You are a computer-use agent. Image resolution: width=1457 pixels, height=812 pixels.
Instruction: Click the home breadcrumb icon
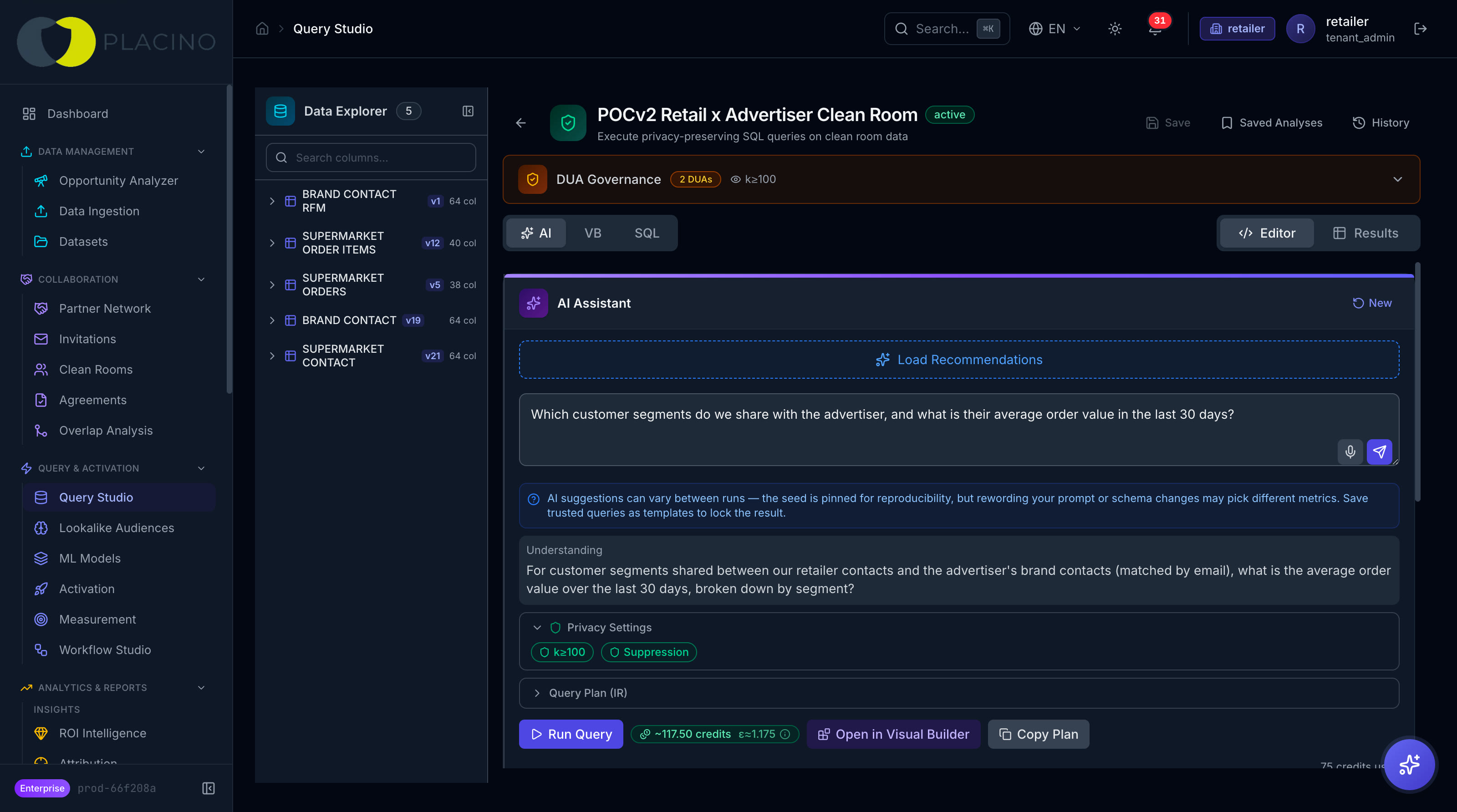262,29
